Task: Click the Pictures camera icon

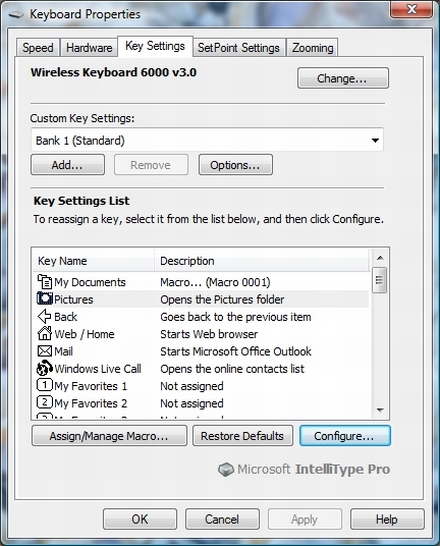Action: click(x=45, y=299)
